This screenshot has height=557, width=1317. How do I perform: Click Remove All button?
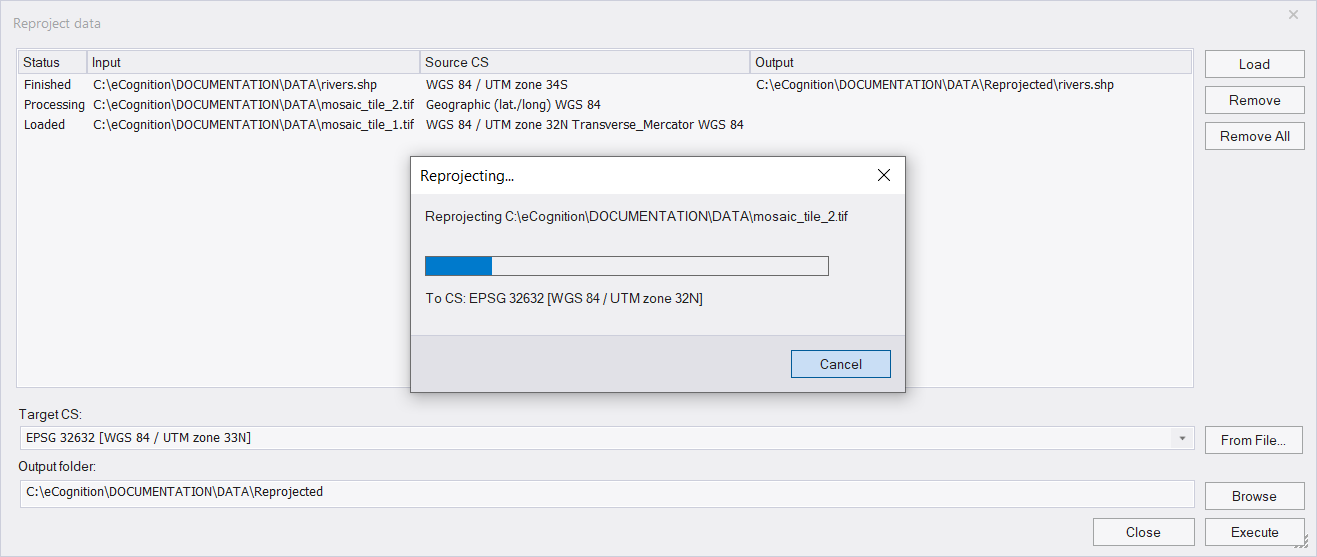[1254, 136]
